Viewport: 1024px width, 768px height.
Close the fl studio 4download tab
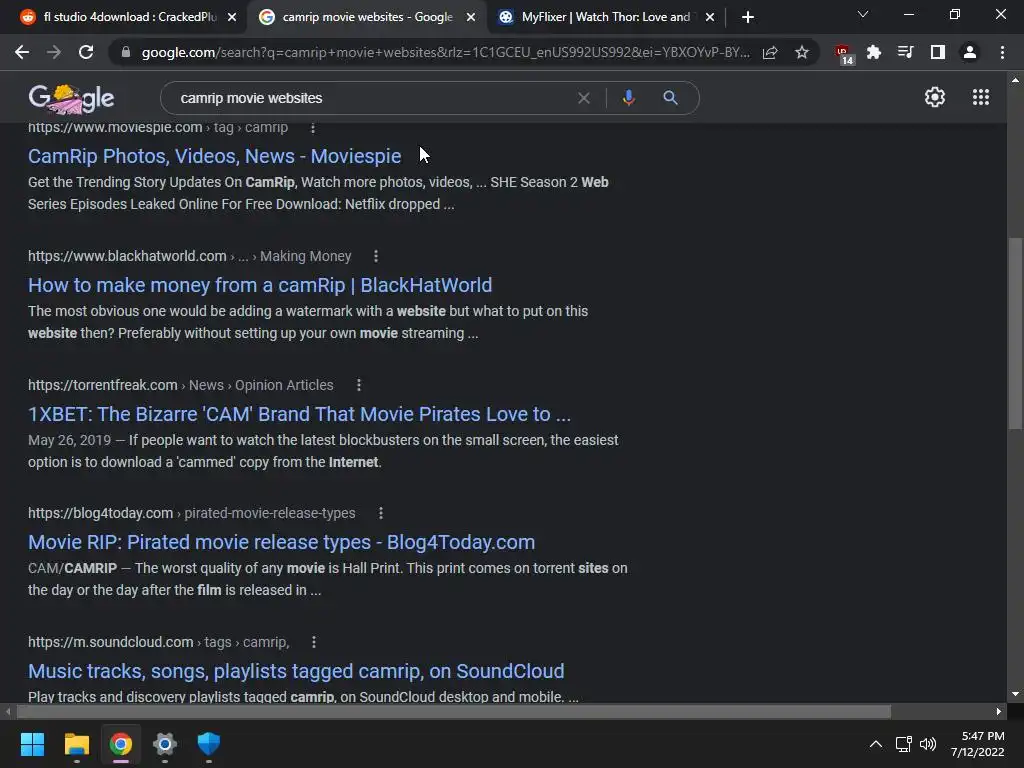coord(232,17)
